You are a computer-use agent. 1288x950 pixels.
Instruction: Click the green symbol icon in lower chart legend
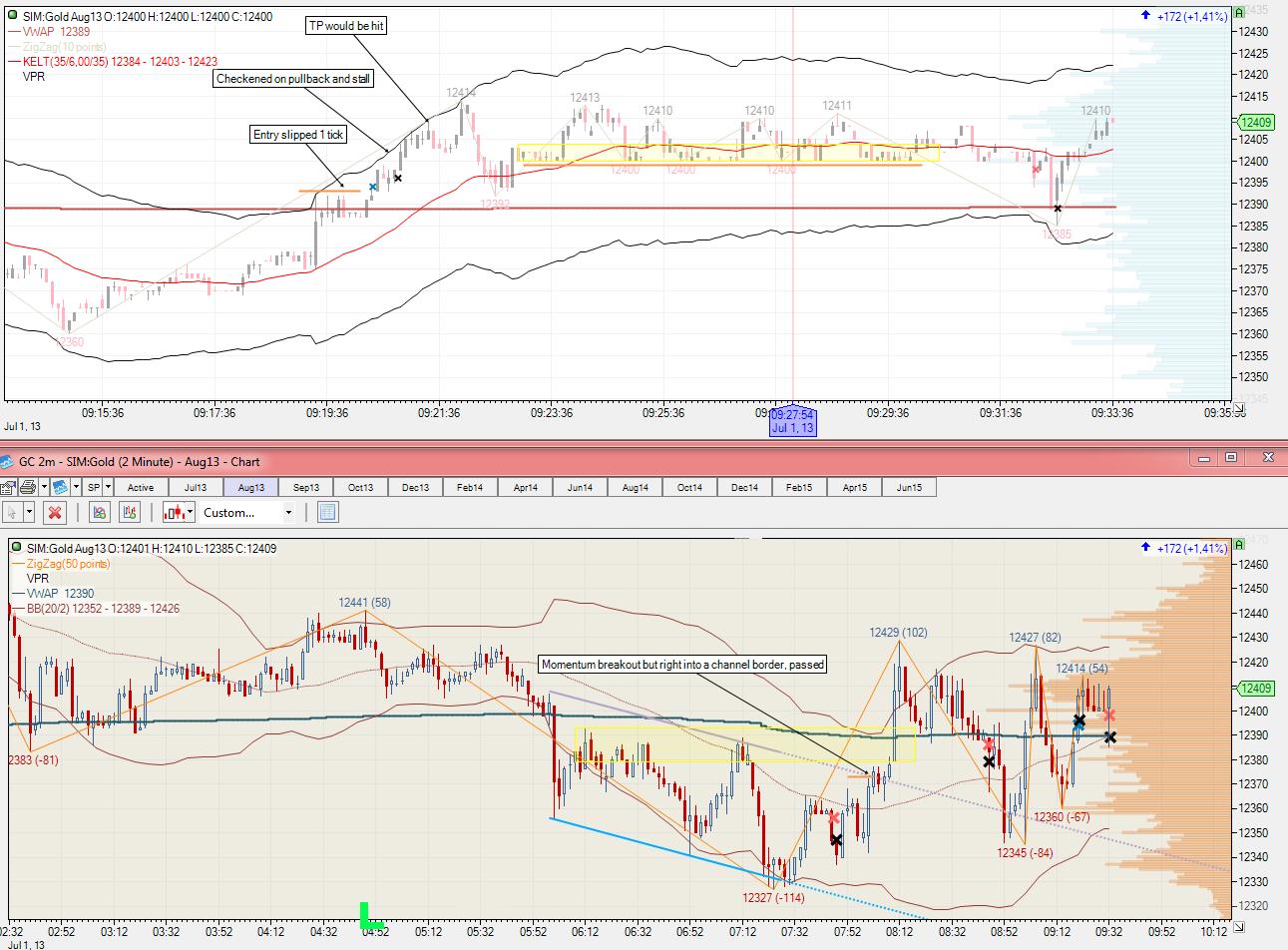[16, 548]
